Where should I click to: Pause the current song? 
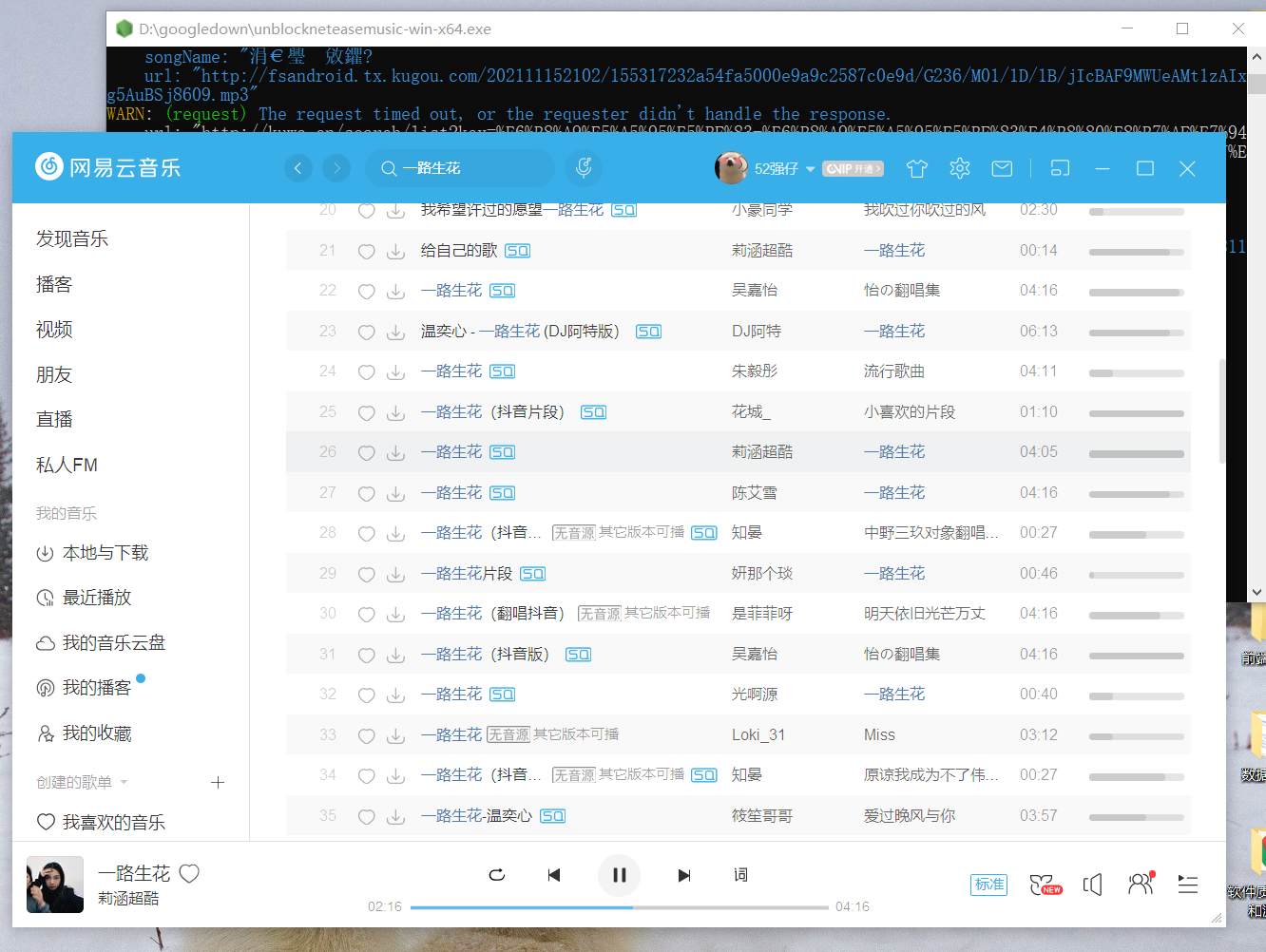(x=619, y=875)
